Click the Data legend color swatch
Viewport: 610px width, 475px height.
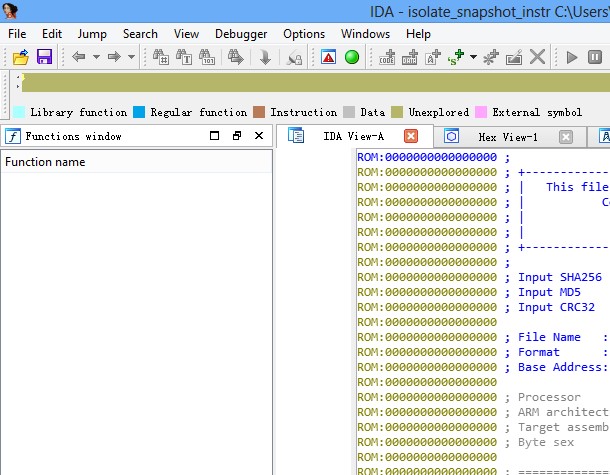tap(349, 112)
